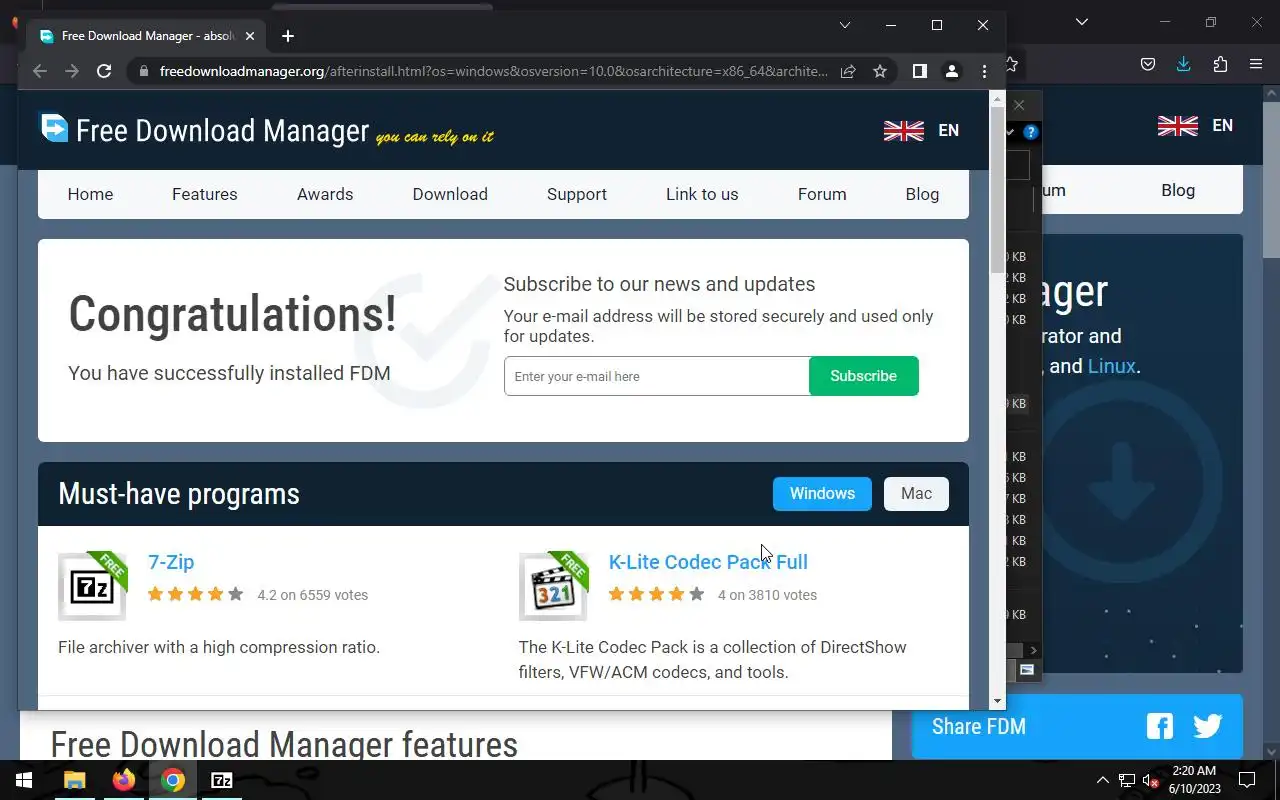Open Windows Start menu

[x=24, y=780]
